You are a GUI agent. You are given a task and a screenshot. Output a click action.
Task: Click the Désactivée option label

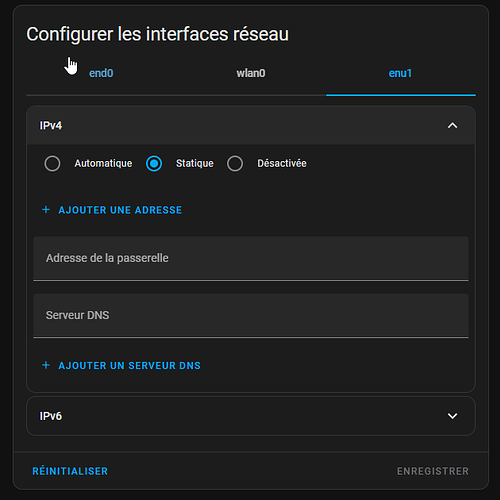point(282,163)
